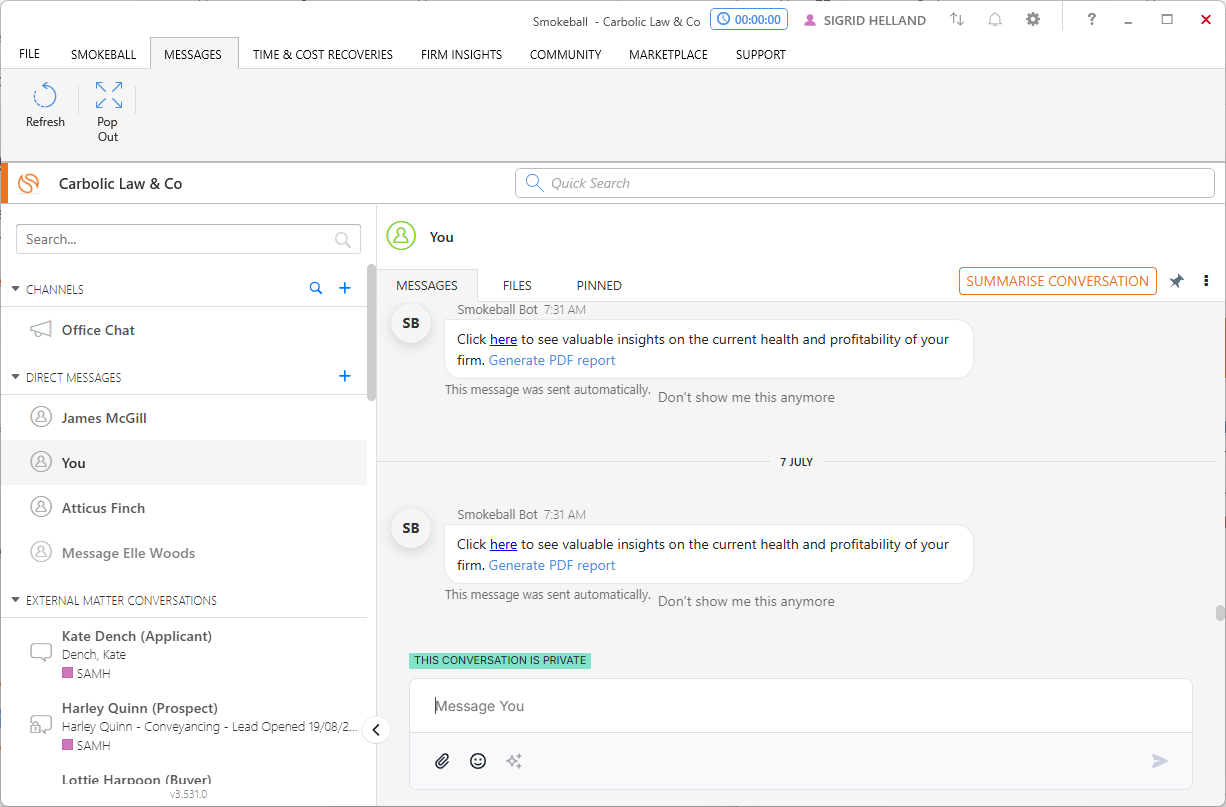Viewport: 1226px width, 807px height.
Task: Click Generate PDF report in 7 July message
Action: coord(552,565)
